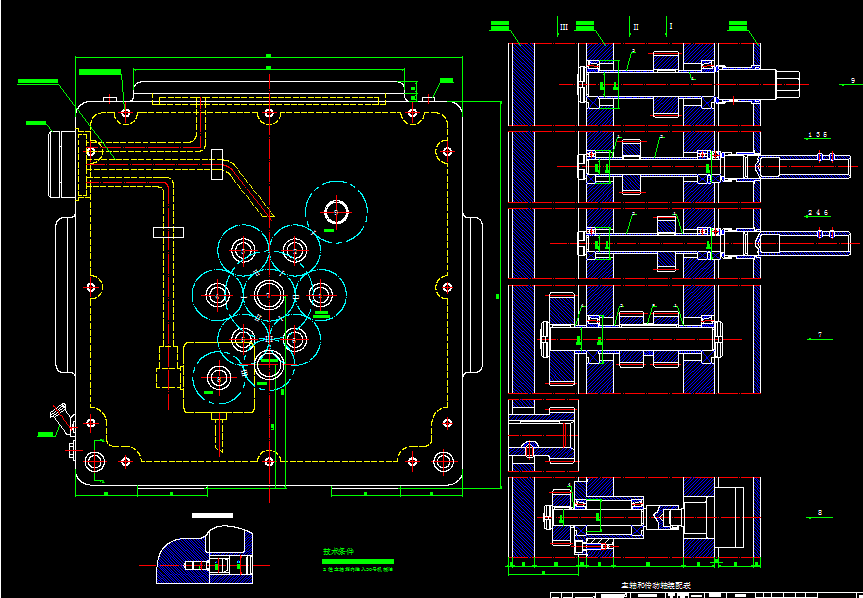Click the shaft label 9
The image size is (863, 598).
coord(853,81)
